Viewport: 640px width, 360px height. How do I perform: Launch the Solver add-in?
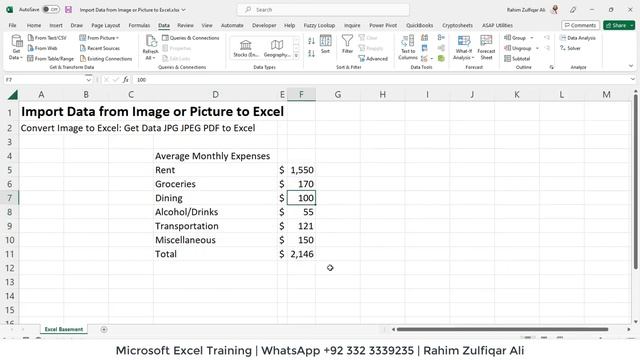click(x=570, y=48)
